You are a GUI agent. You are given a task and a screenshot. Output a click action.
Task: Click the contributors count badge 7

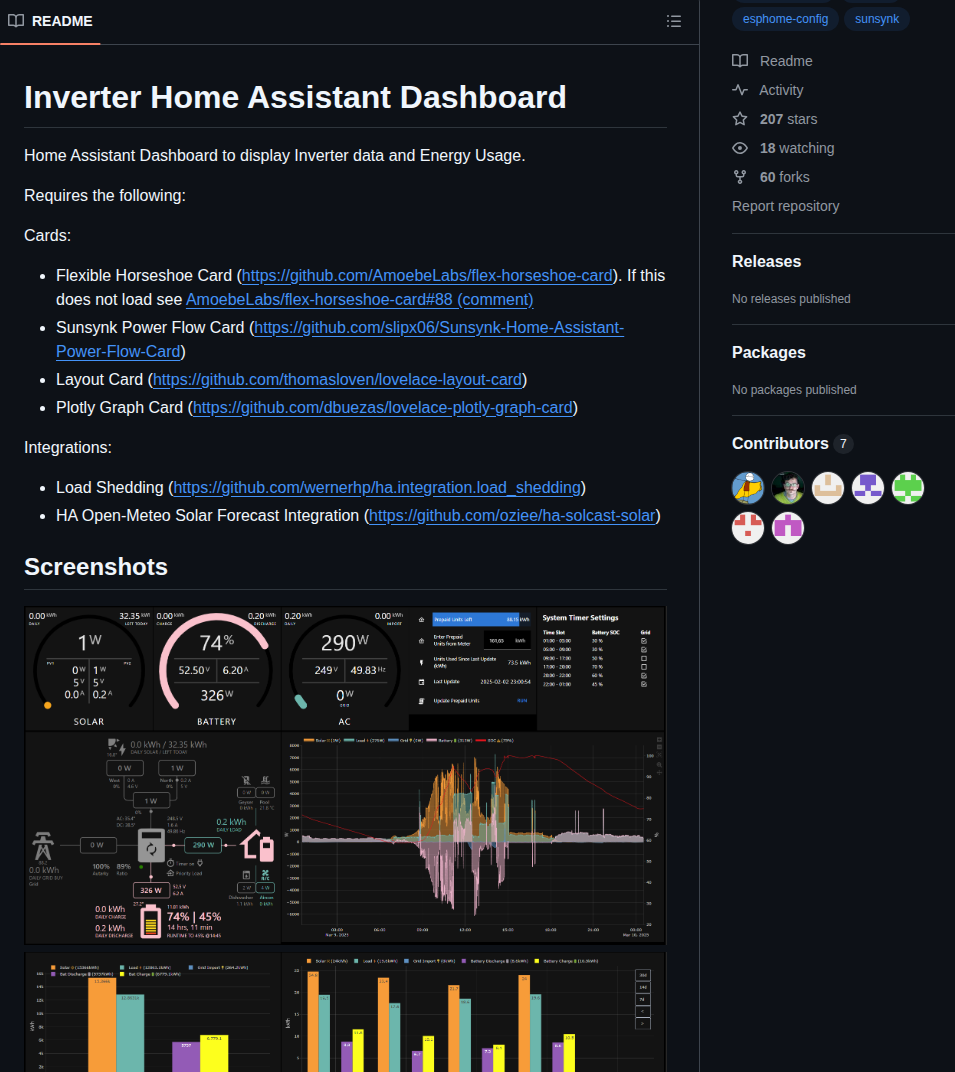pos(843,444)
